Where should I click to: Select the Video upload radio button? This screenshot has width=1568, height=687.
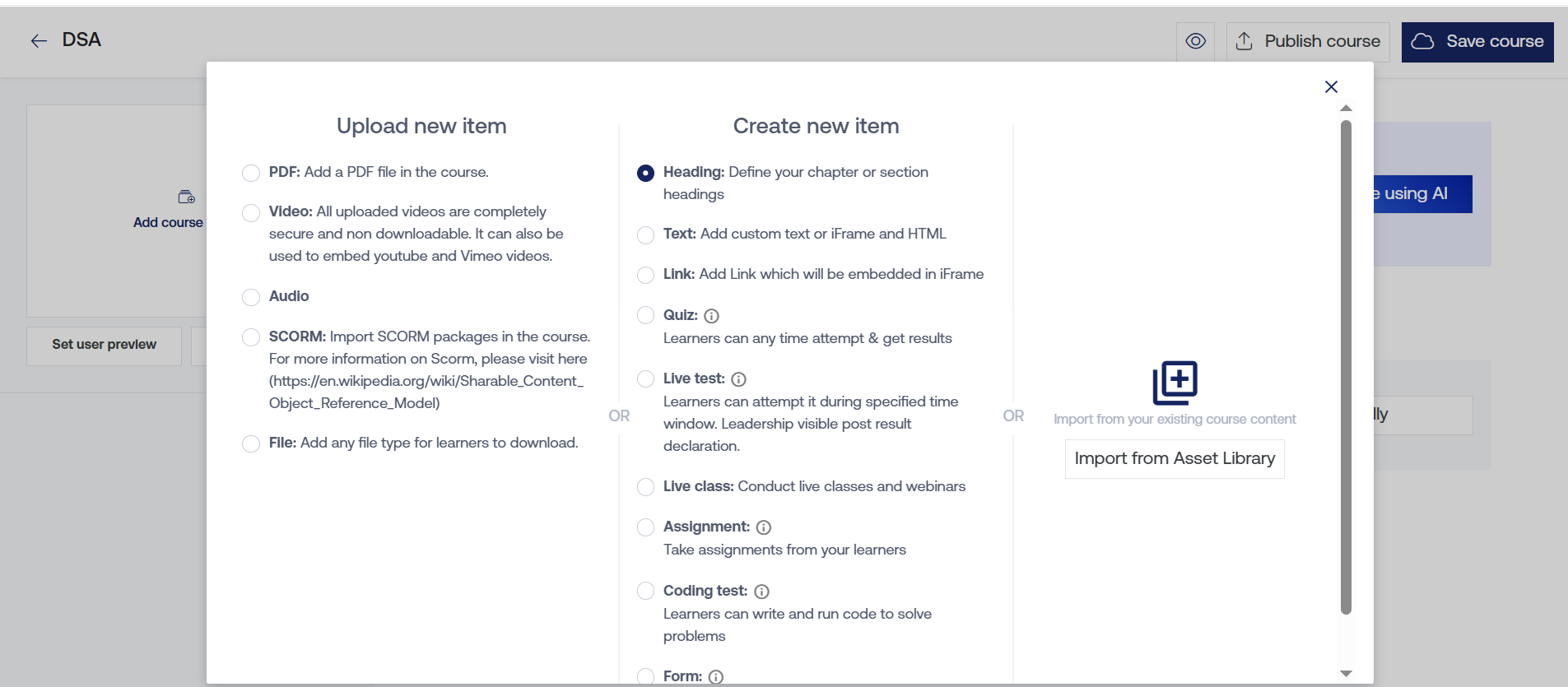pos(251,213)
